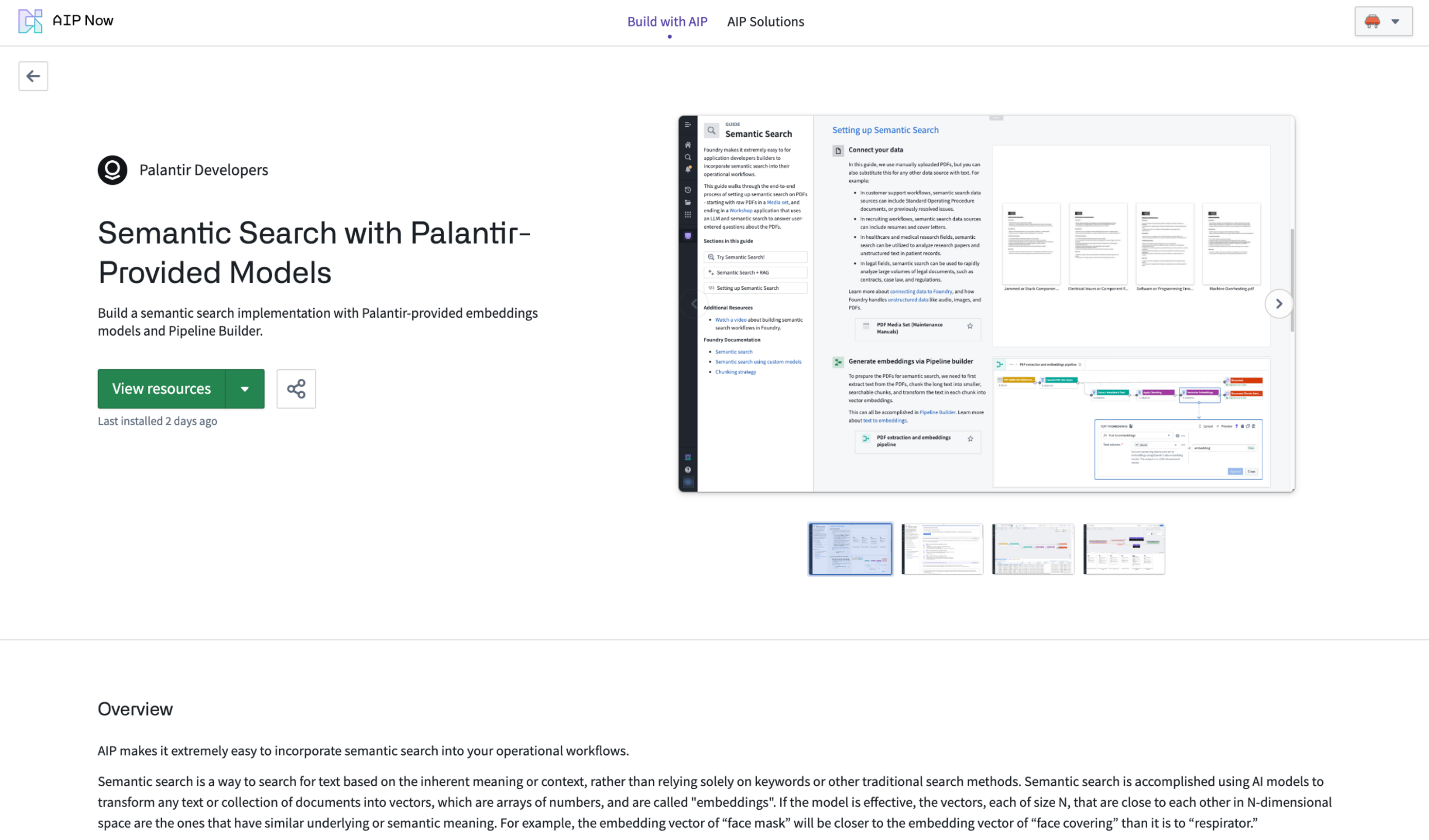Click the AIP Now logo icon
Viewport: 1429px width, 840px height.
(29, 20)
